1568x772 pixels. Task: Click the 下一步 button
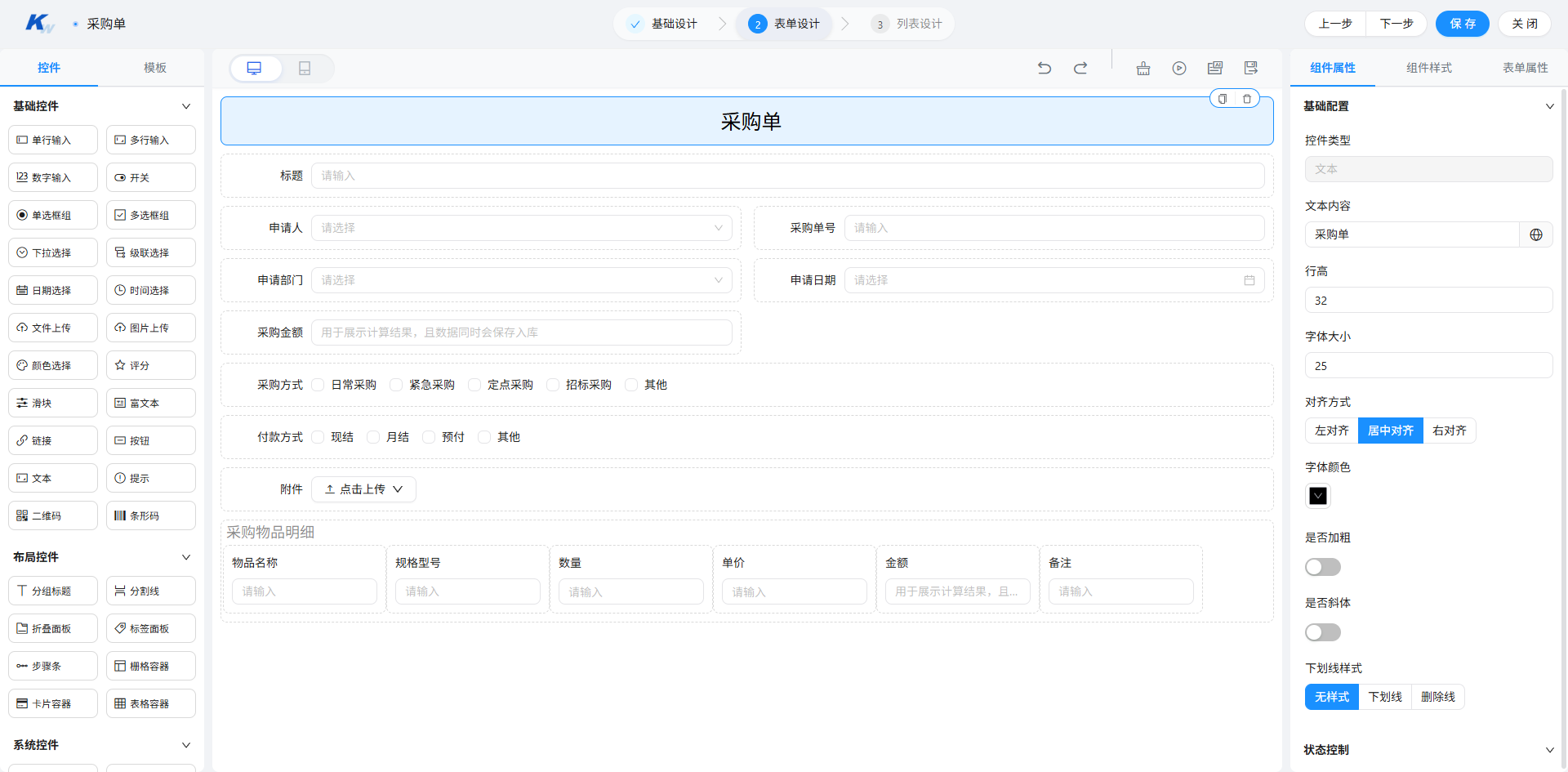coord(1396,24)
